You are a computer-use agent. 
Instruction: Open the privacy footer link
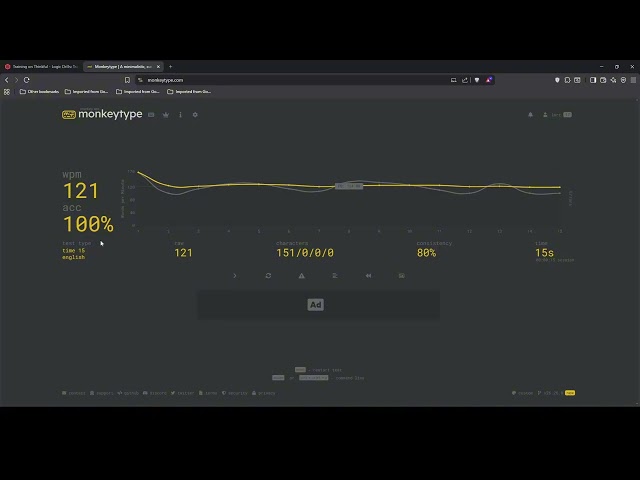coord(264,393)
